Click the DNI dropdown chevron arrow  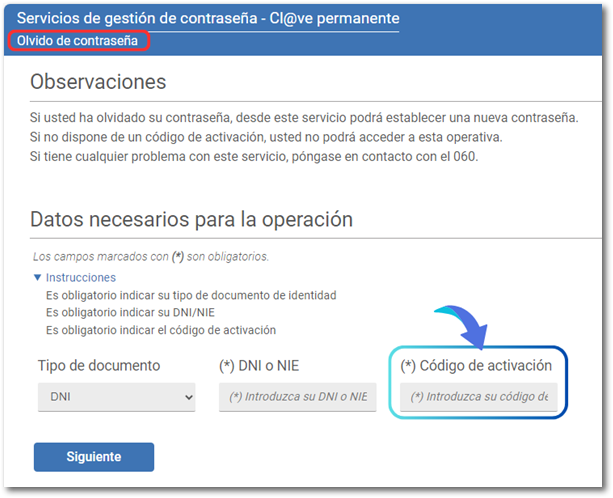point(187,398)
